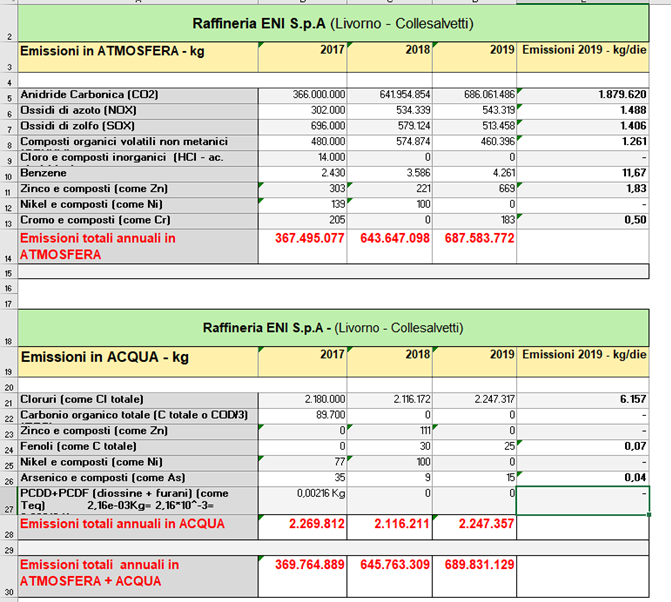Select the PCDD+PCDF 2017 value 0,00216 Kg
Screen dimensions: 671x602
click(303, 500)
